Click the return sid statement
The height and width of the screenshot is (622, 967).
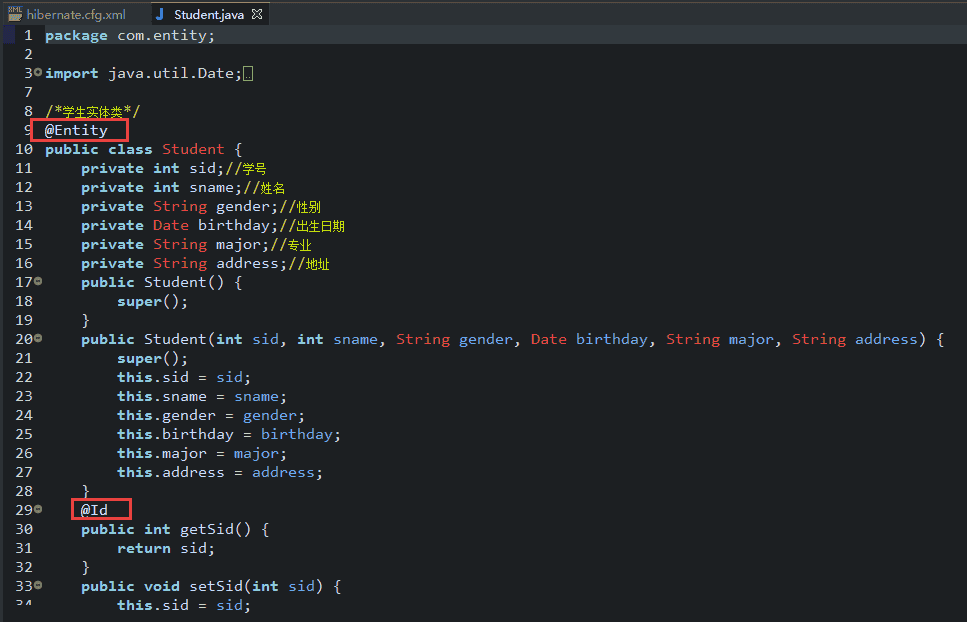(165, 548)
